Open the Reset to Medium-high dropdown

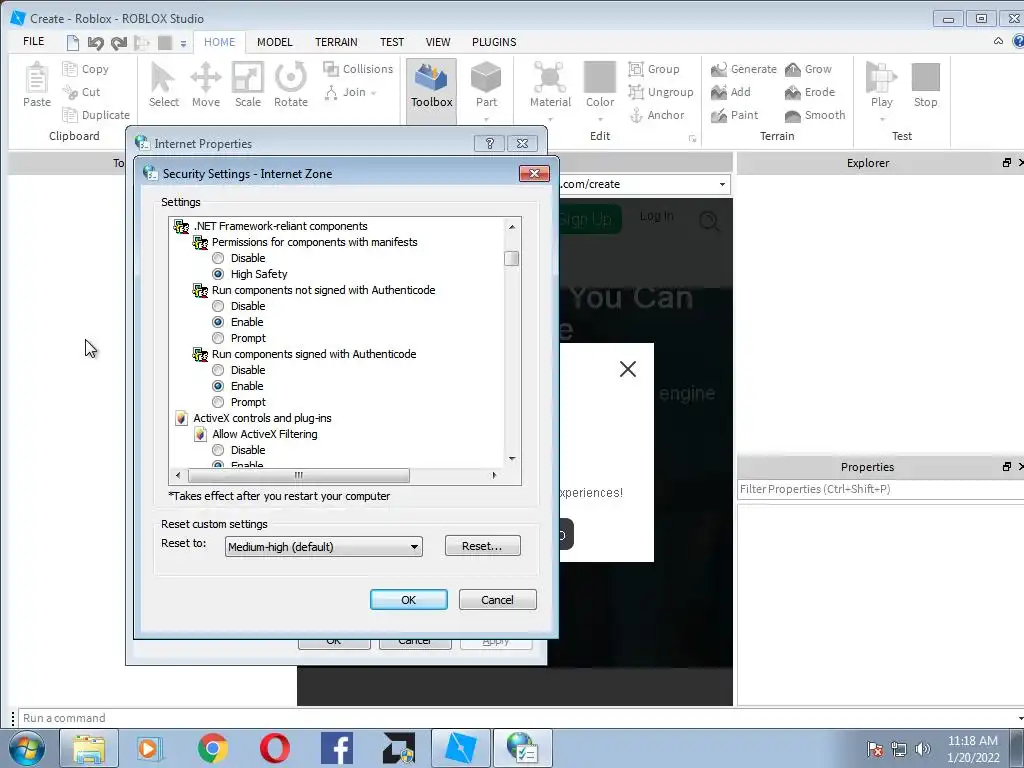click(323, 547)
